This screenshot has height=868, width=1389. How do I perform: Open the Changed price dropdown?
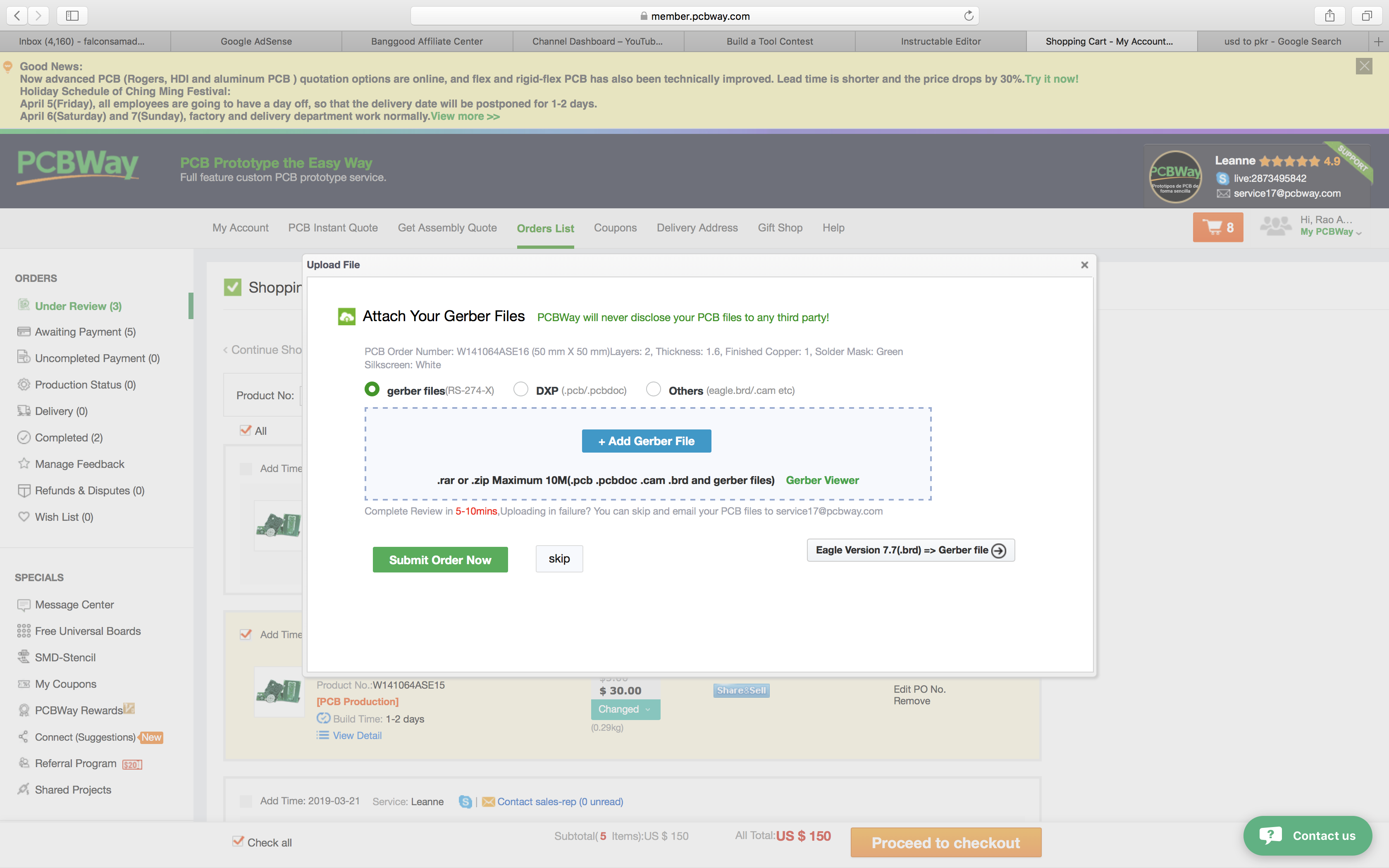pyautogui.click(x=625, y=709)
